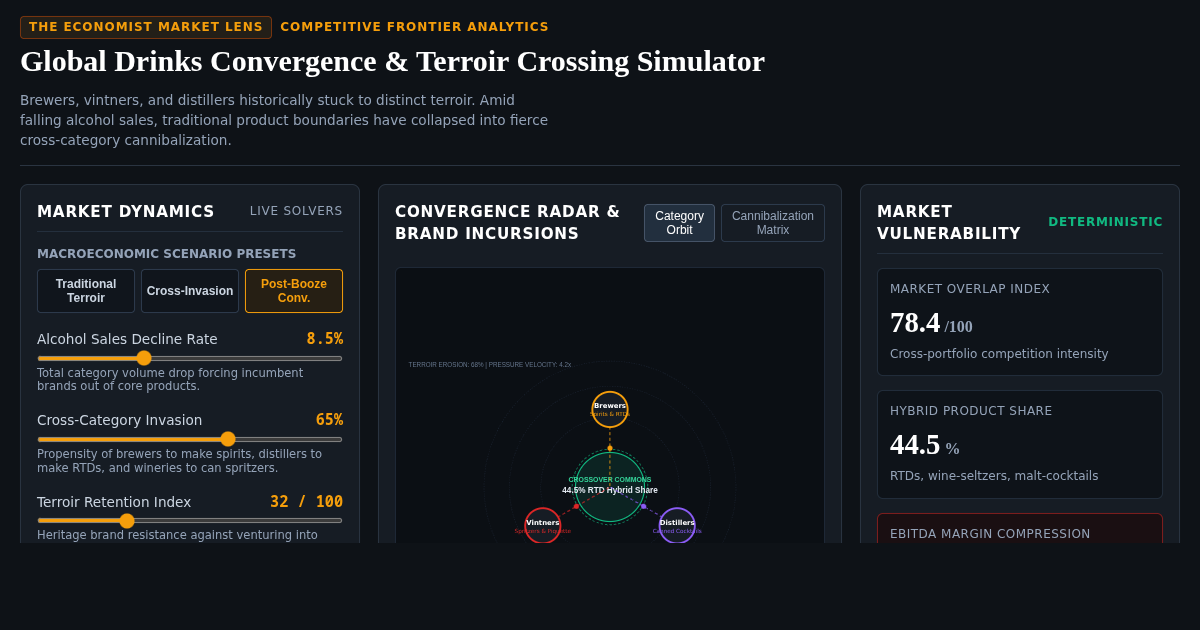1200x630 pixels.
Task: Select the Brewers node in the radar
Action: [x=610, y=409]
